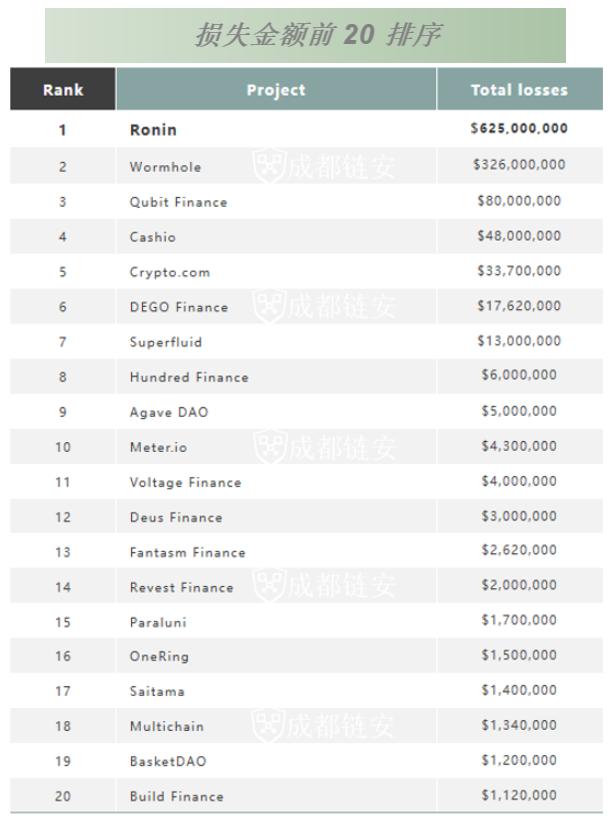Viewport: 614px width, 816px height.
Task: Click the Qubit Finance project name
Action: click(178, 201)
